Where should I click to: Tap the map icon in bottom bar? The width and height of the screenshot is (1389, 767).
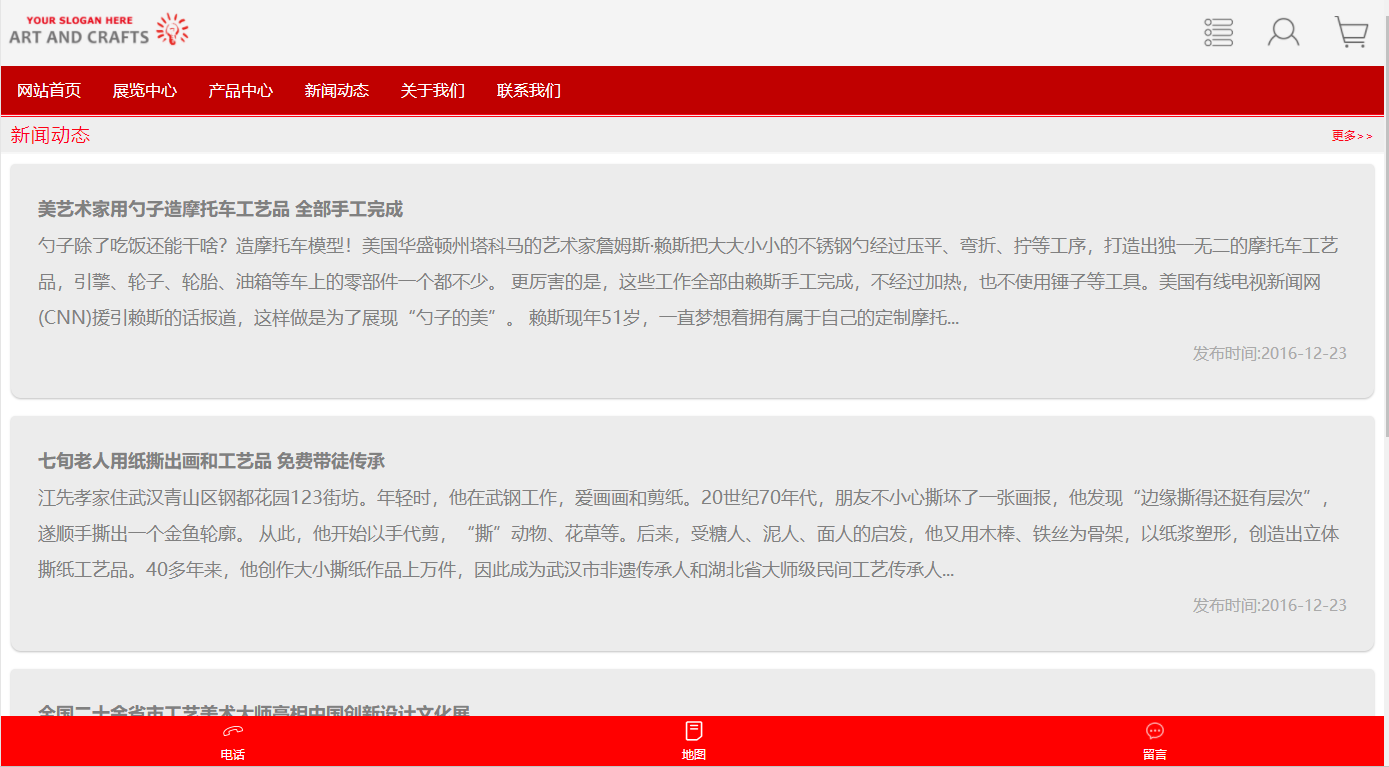pyautogui.click(x=694, y=731)
